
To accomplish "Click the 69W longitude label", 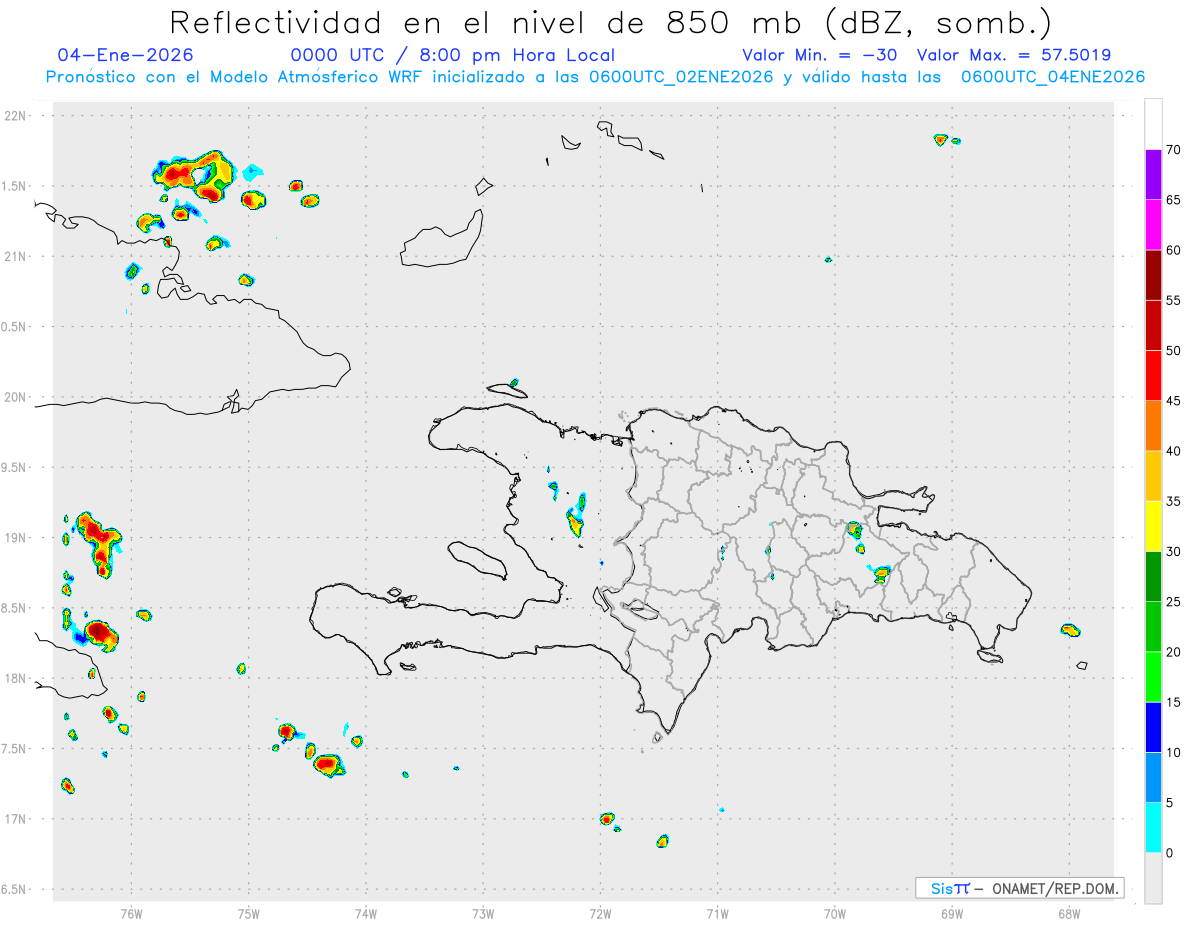I will [x=952, y=913].
